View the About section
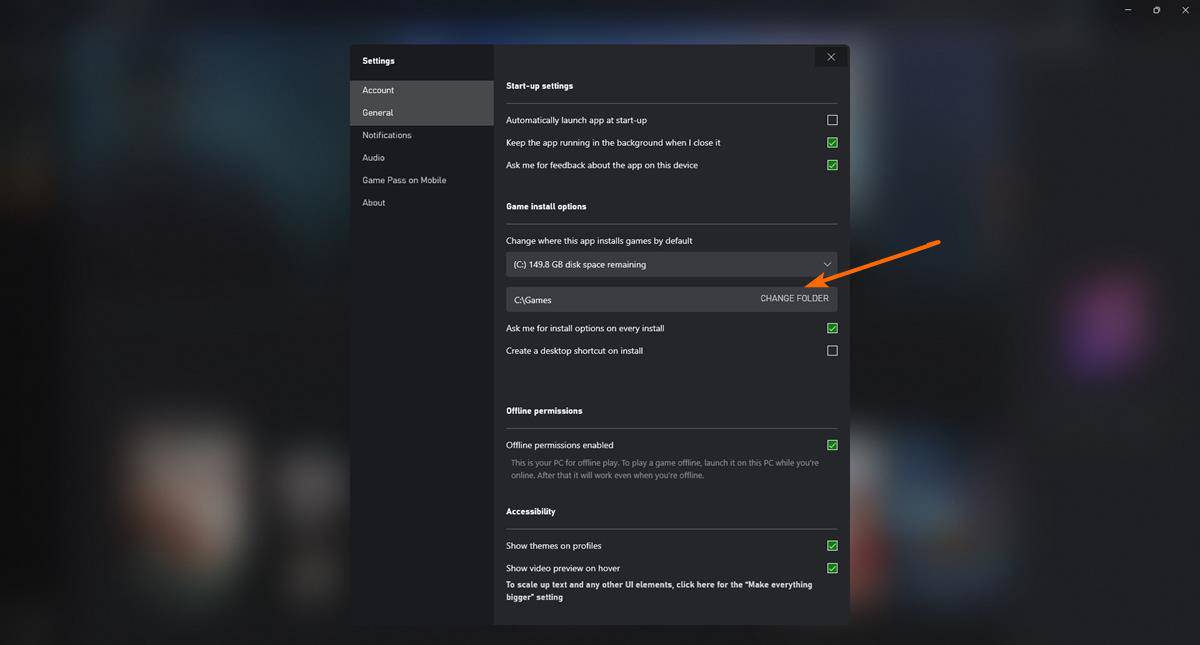 click(373, 202)
